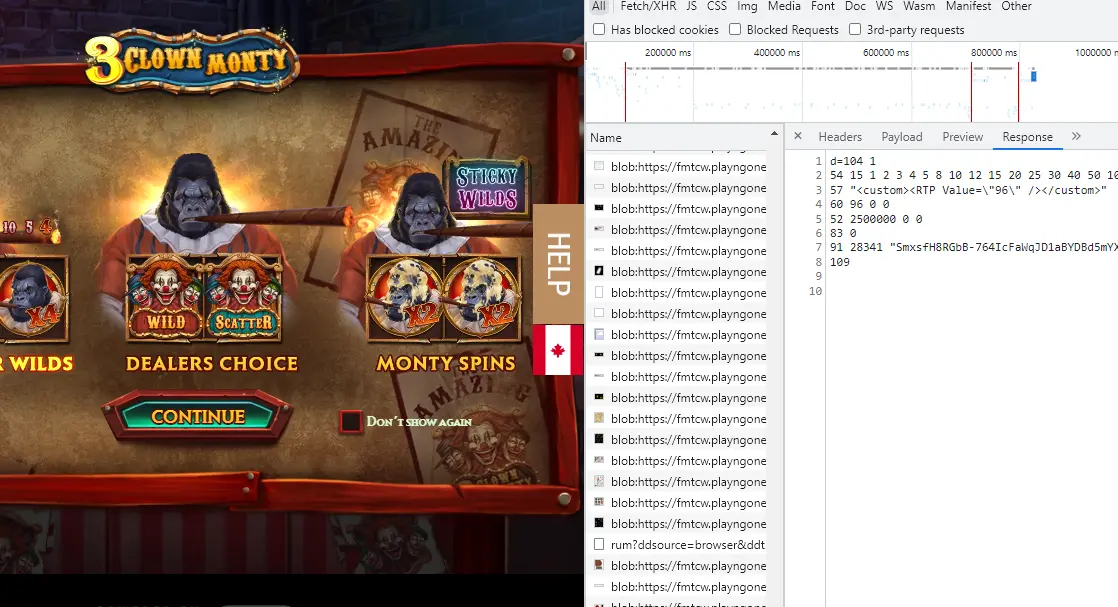Click the CONTINUE button in the game

tap(198, 417)
